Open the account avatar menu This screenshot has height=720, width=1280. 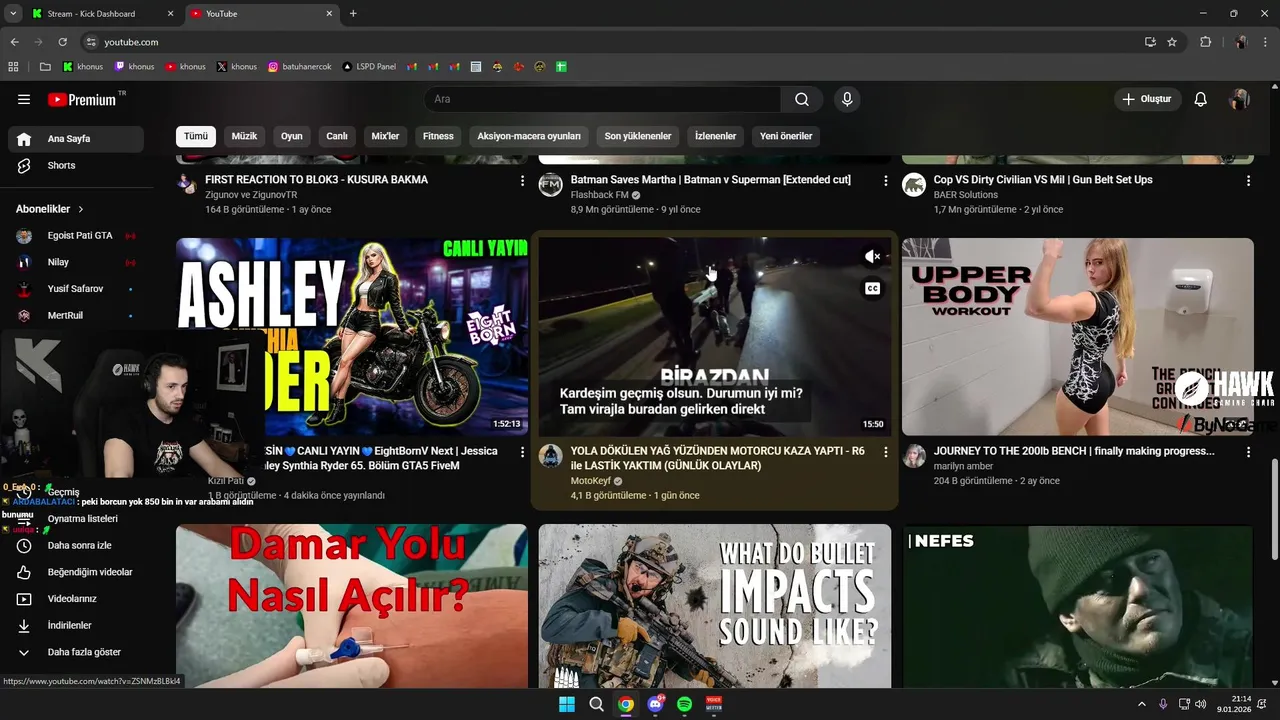point(1240,99)
